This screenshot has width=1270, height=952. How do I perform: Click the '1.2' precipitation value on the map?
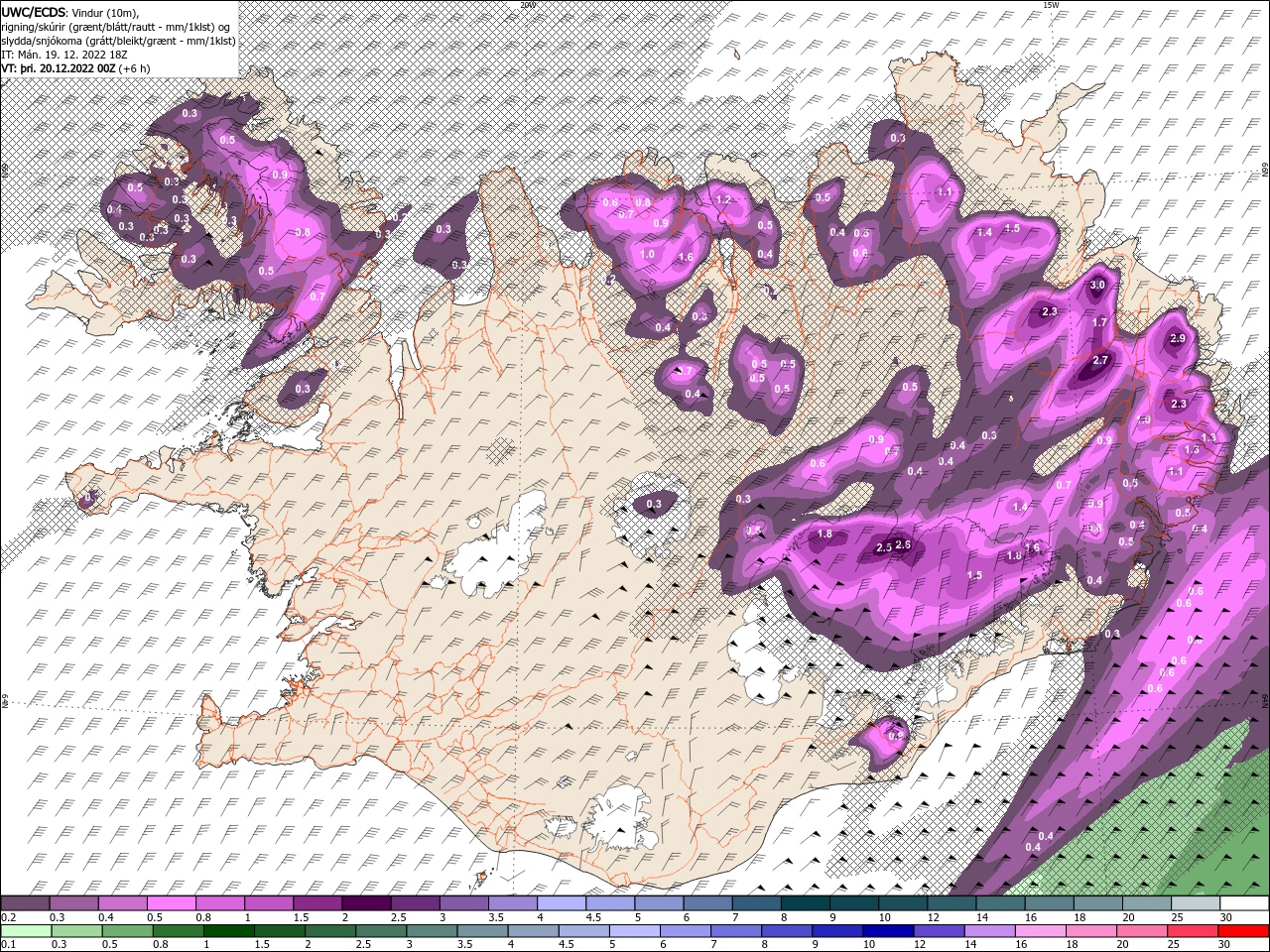723,199
